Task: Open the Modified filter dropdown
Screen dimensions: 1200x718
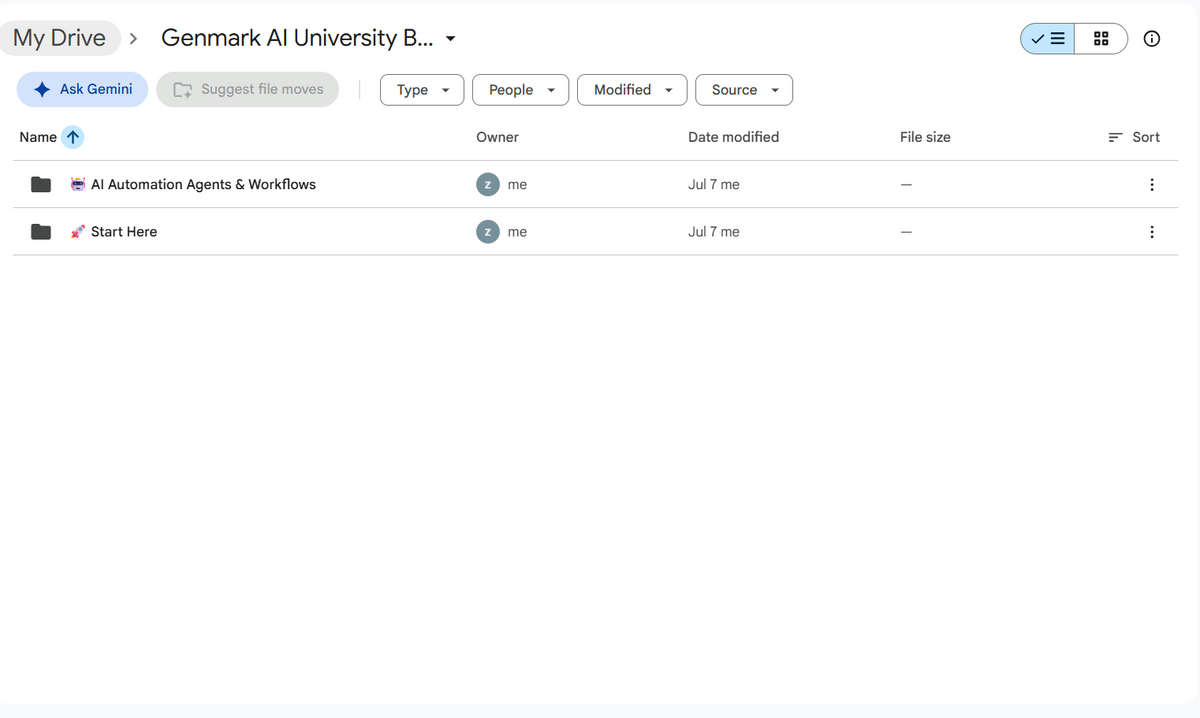Action: [x=632, y=90]
